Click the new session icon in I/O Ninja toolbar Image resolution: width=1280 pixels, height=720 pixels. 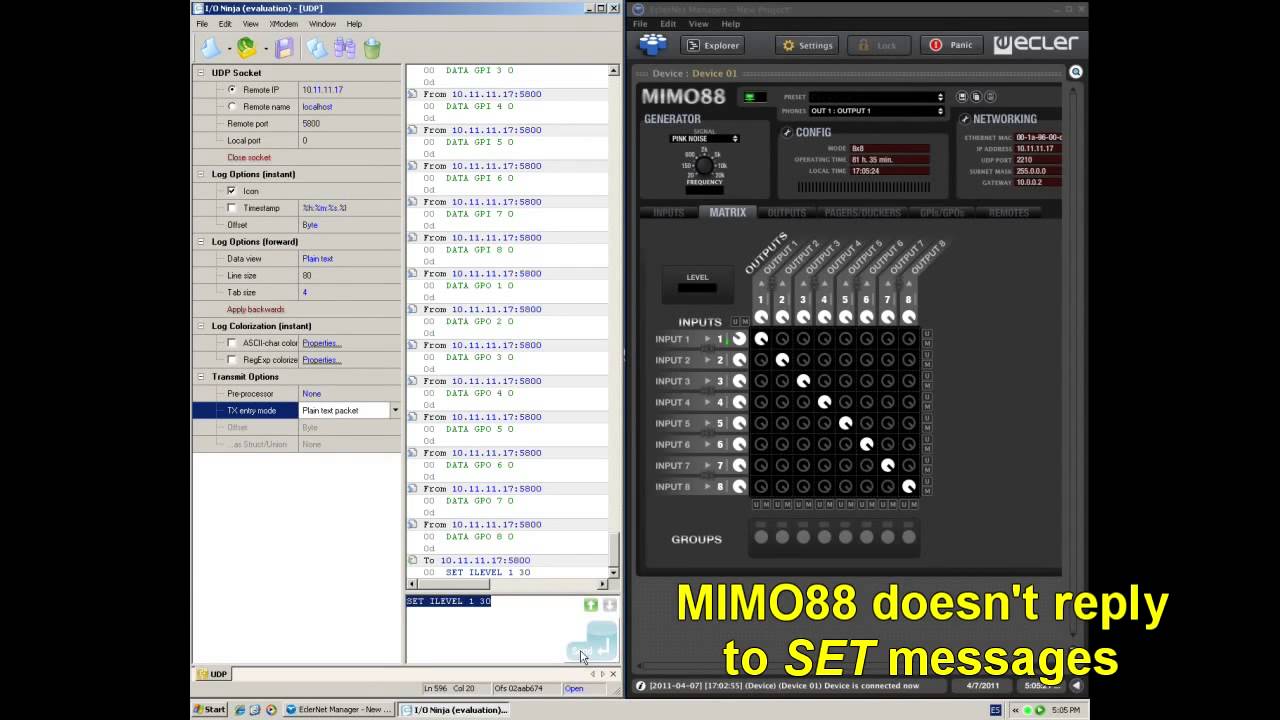(212, 48)
